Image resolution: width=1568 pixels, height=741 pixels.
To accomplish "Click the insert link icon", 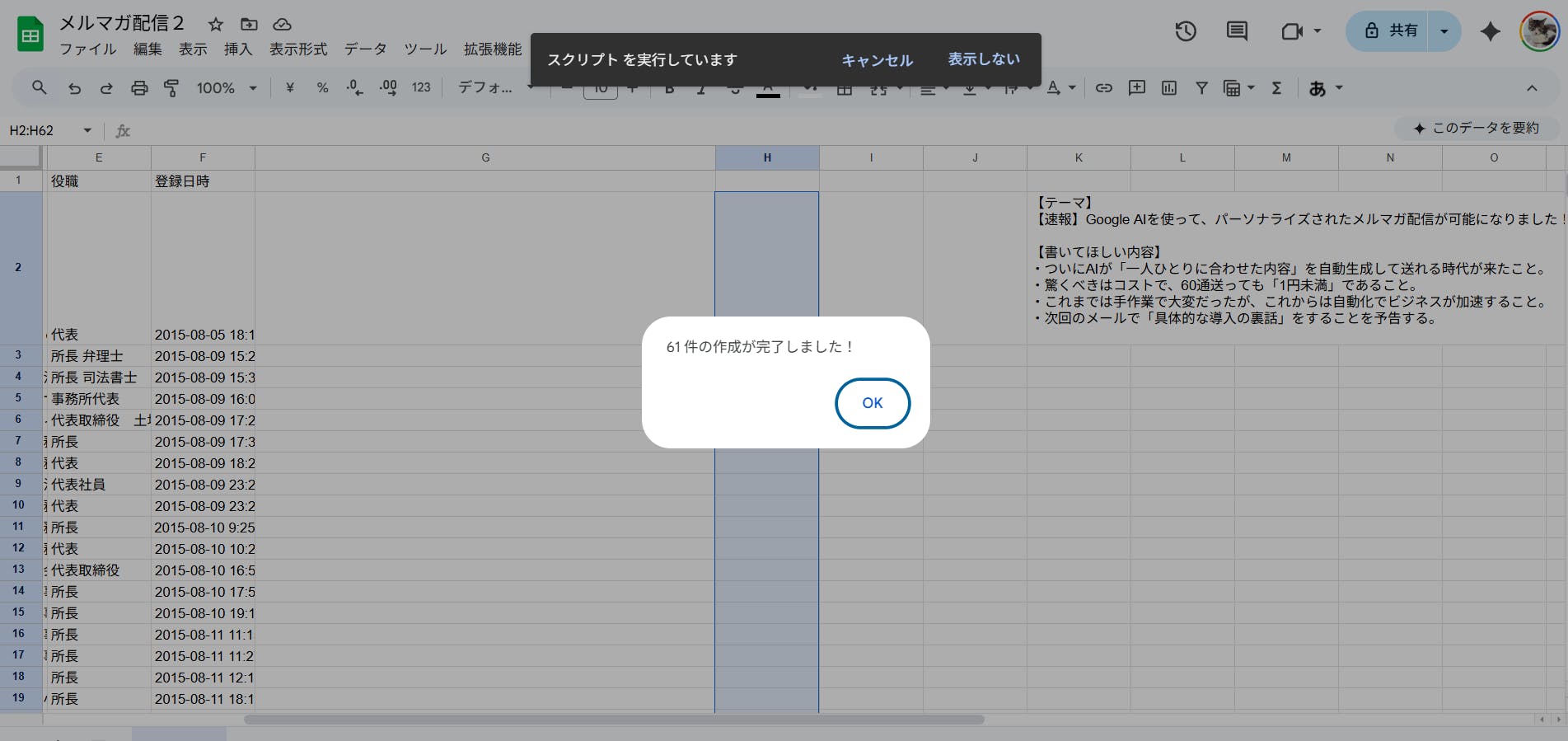I will click(1103, 88).
